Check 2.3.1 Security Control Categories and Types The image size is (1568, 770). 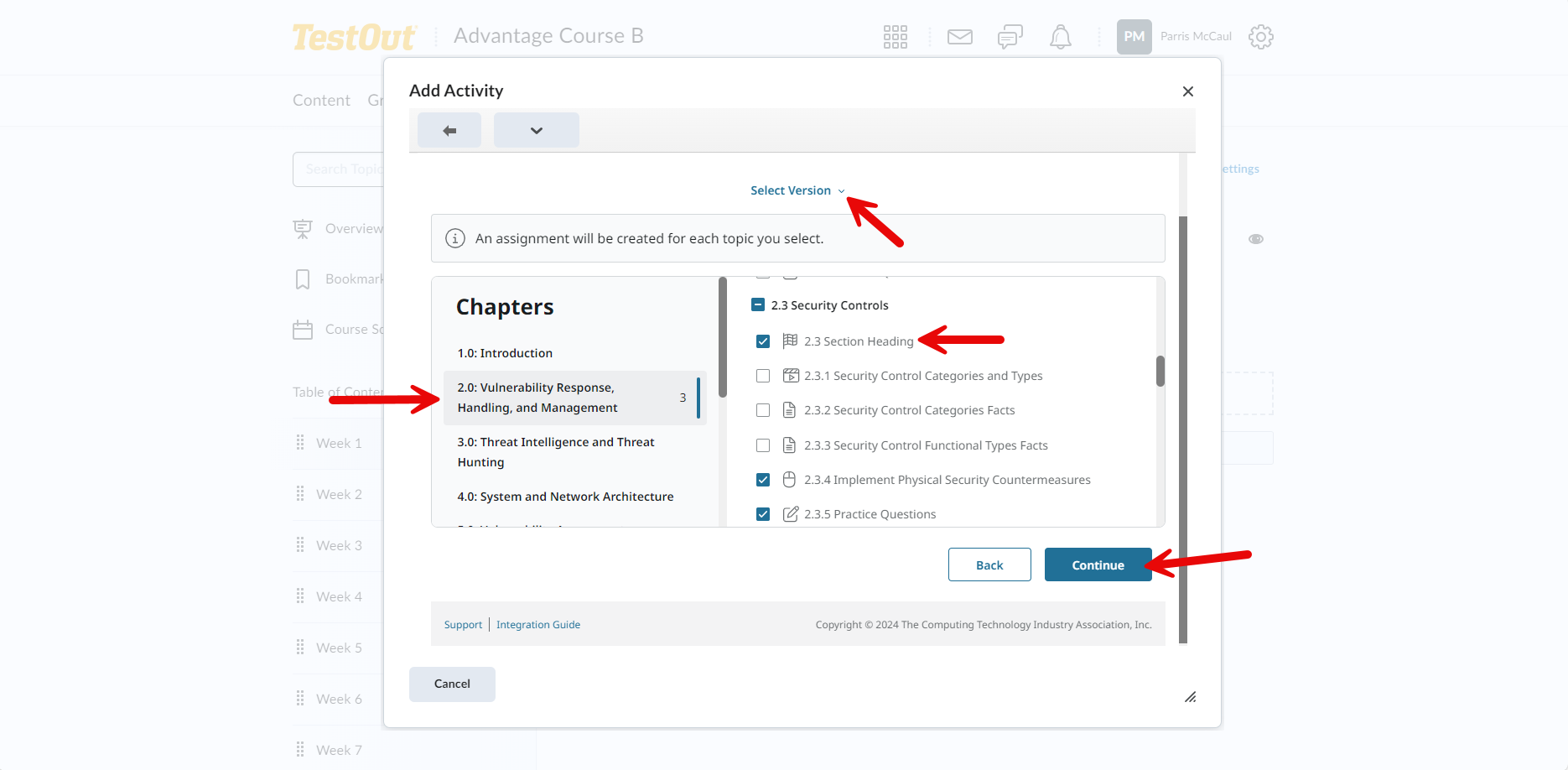point(763,376)
